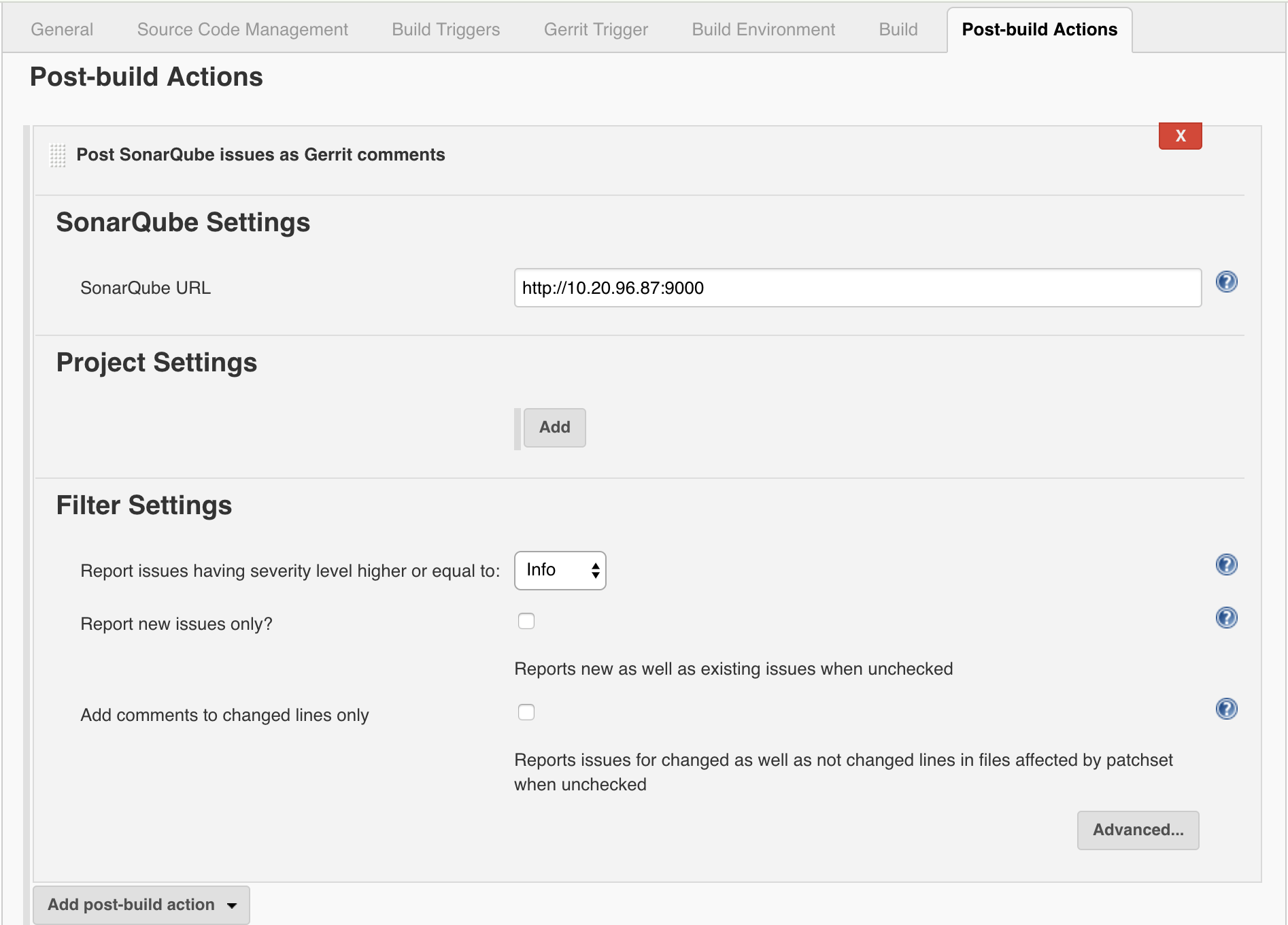Click the 'Post-build Actions' page heading
This screenshot has width=1288, height=925.
click(146, 77)
